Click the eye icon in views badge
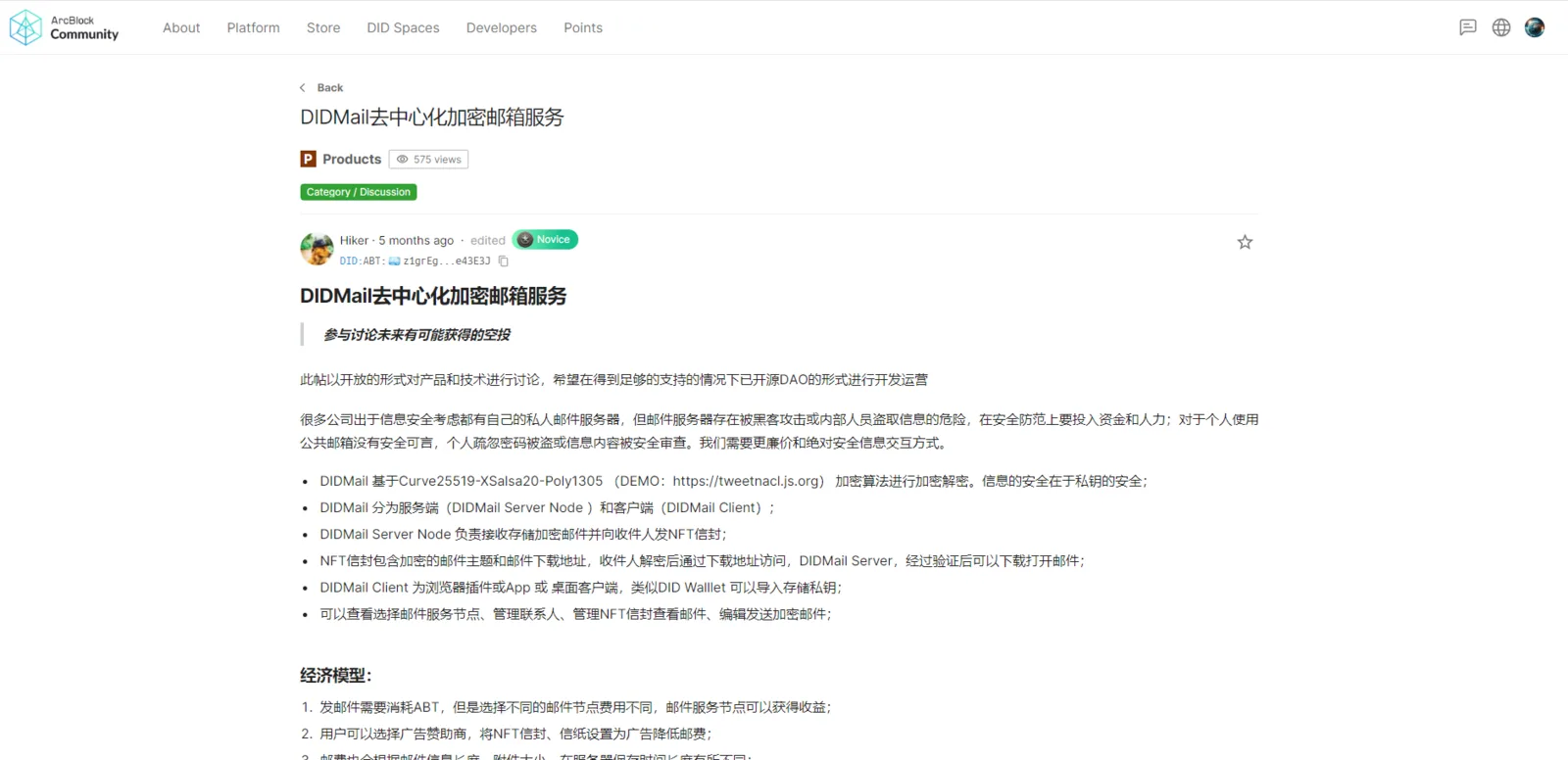This screenshot has width=1568, height=760. click(x=402, y=160)
